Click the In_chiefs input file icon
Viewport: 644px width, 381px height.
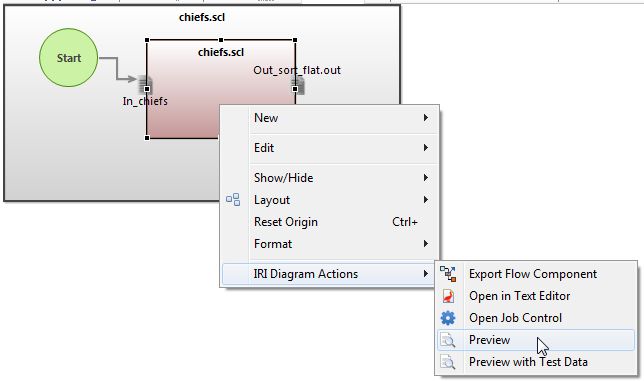tap(145, 85)
